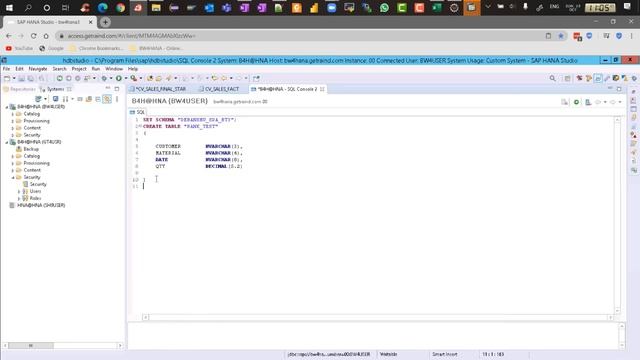Expand the Users node
The width and height of the screenshot is (640, 360).
(x=19, y=191)
